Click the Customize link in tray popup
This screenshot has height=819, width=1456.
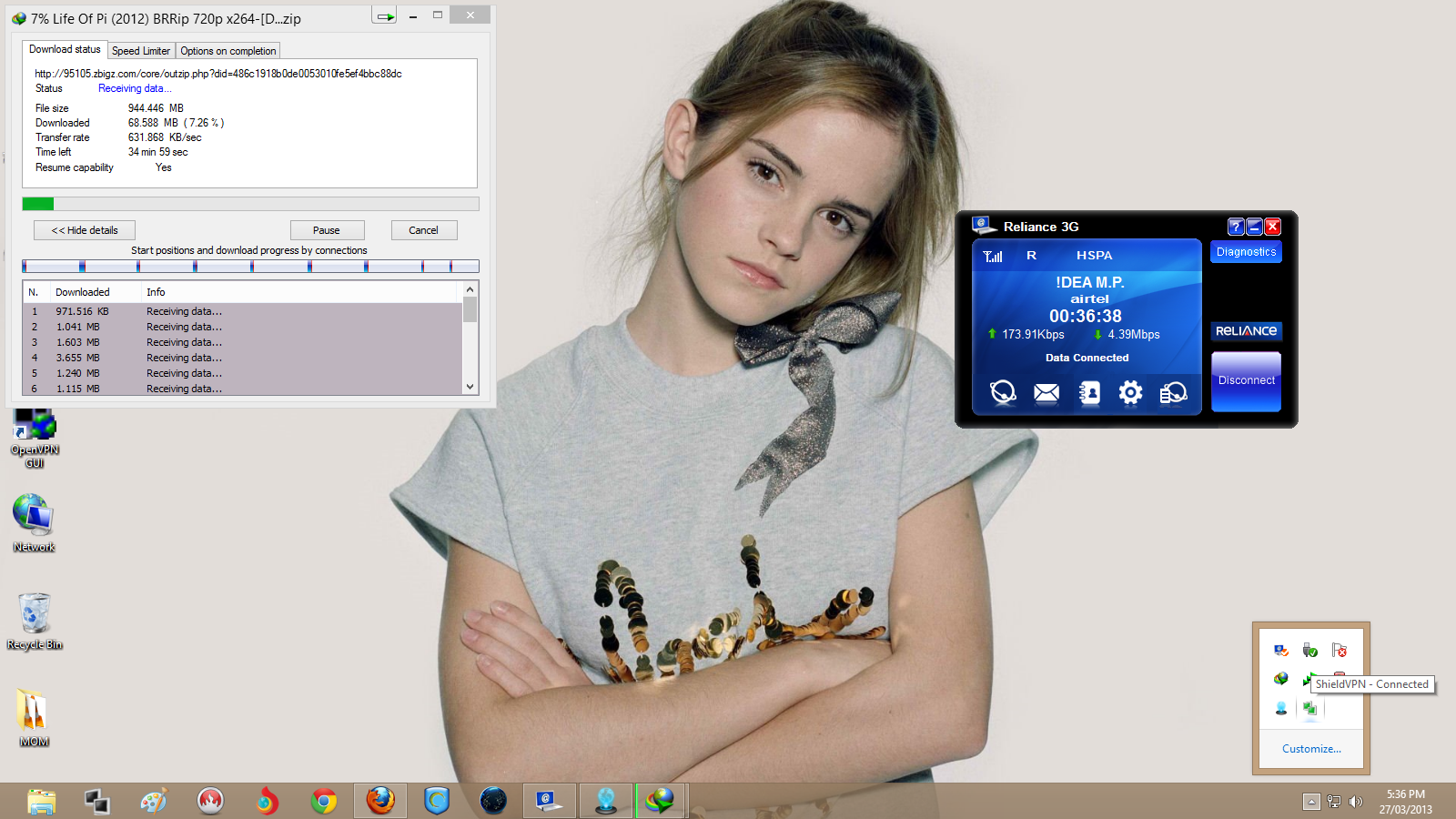coord(1311,749)
